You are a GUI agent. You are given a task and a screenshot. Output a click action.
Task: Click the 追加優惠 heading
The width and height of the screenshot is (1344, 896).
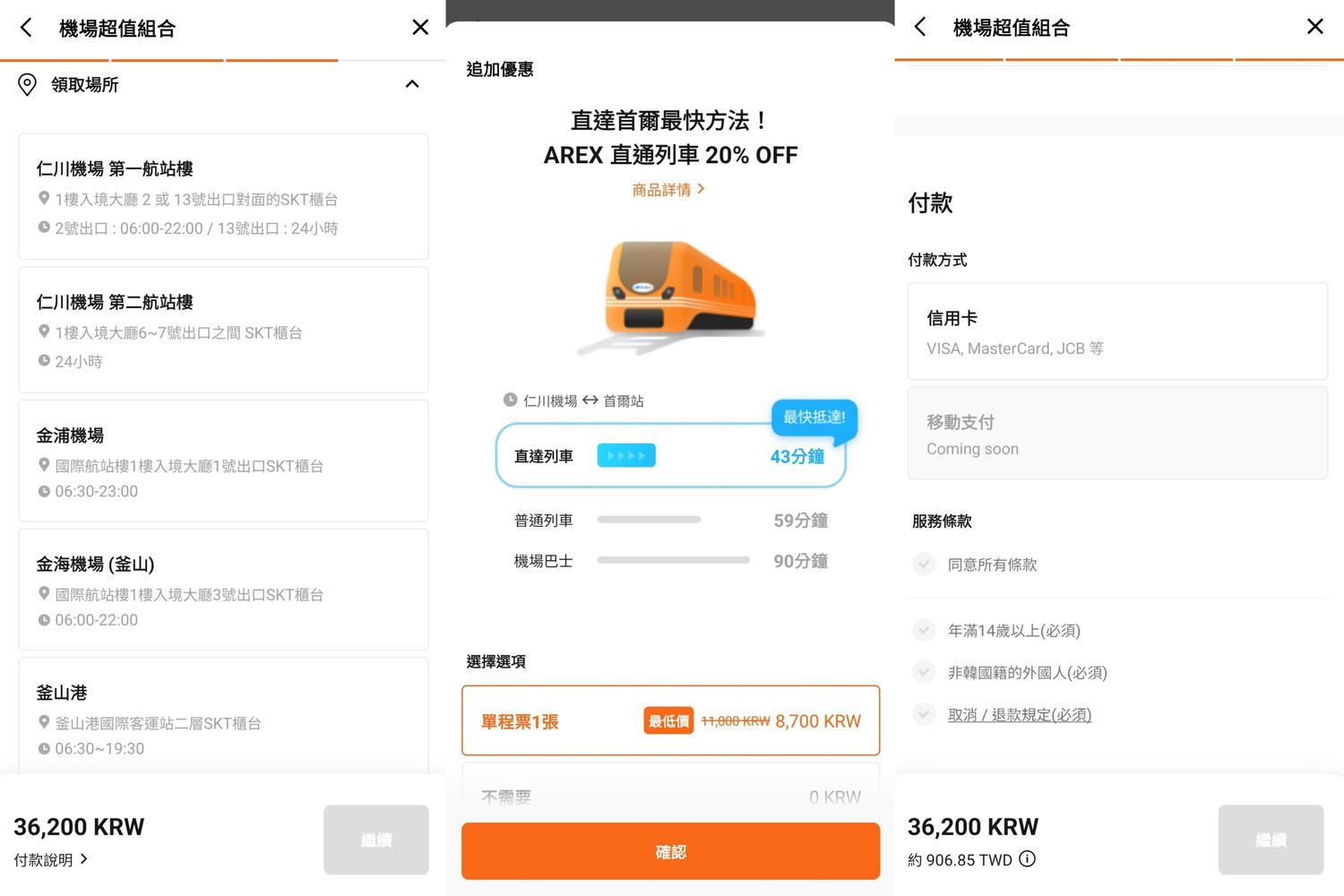500,69
